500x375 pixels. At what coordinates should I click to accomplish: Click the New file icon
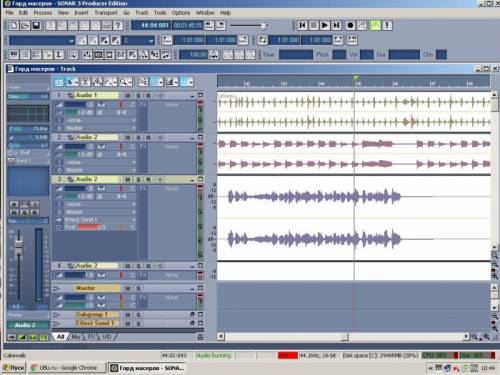[14, 26]
